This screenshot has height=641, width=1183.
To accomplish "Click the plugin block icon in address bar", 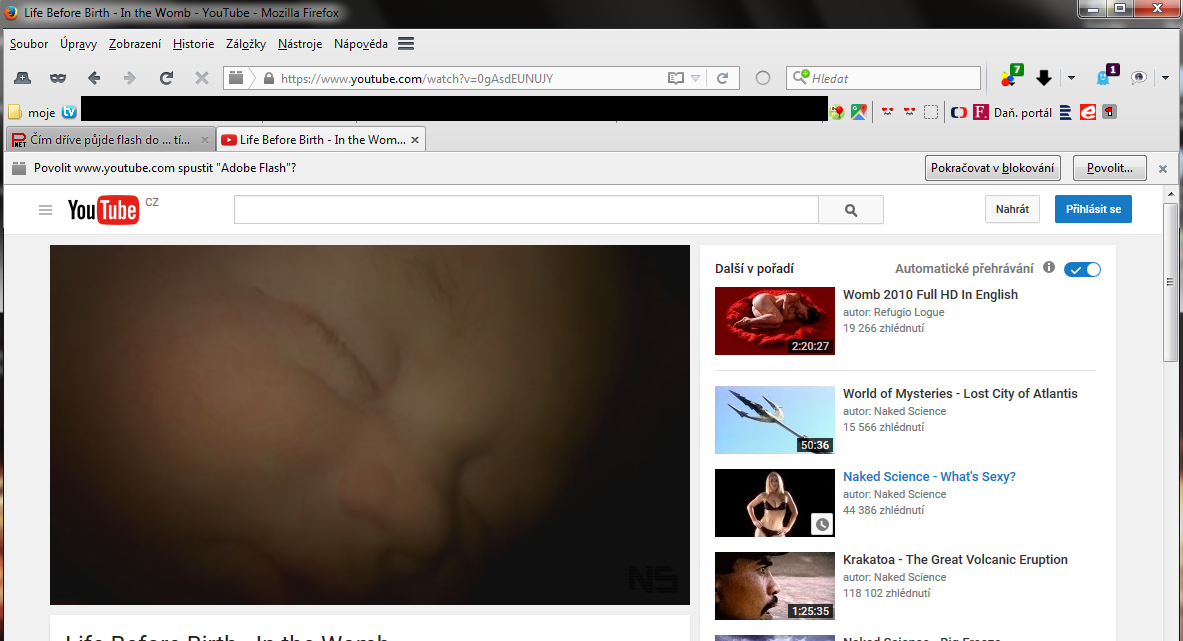I will [236, 78].
